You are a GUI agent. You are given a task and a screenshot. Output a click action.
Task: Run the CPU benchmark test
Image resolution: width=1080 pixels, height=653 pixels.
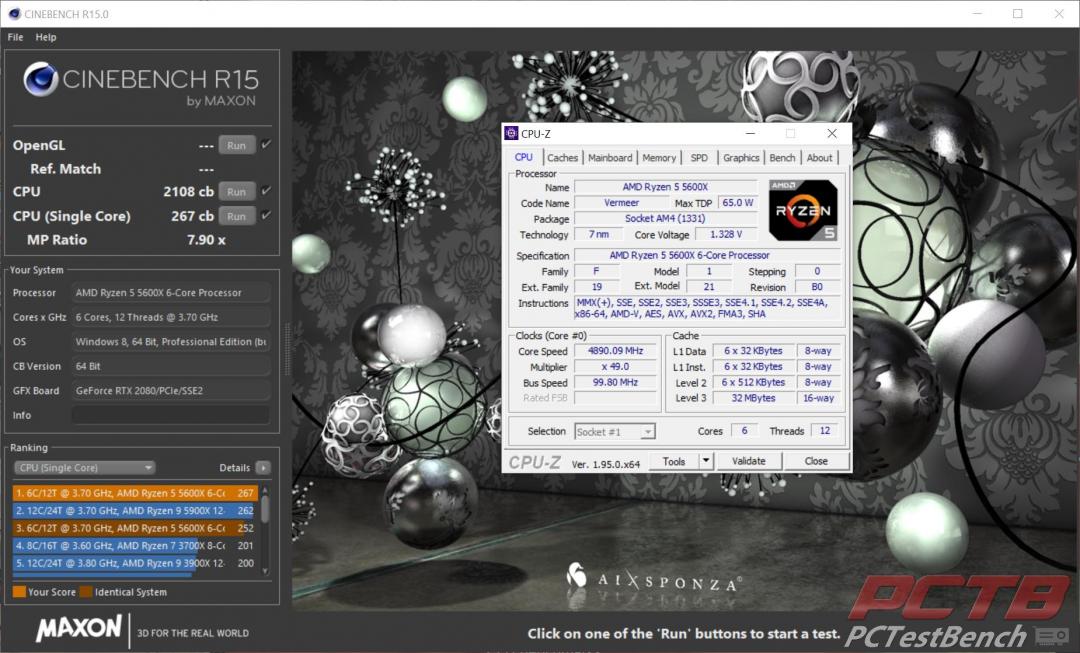point(236,192)
